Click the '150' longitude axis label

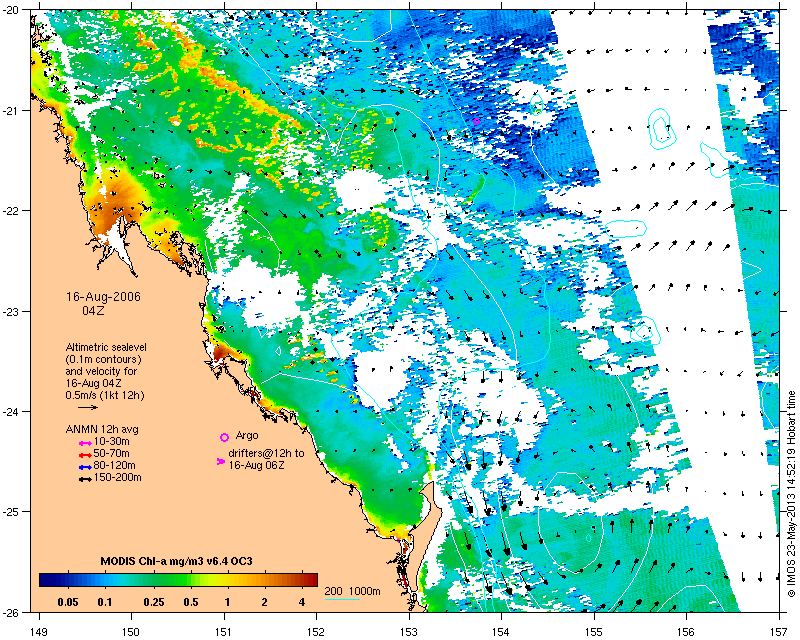pos(131,632)
